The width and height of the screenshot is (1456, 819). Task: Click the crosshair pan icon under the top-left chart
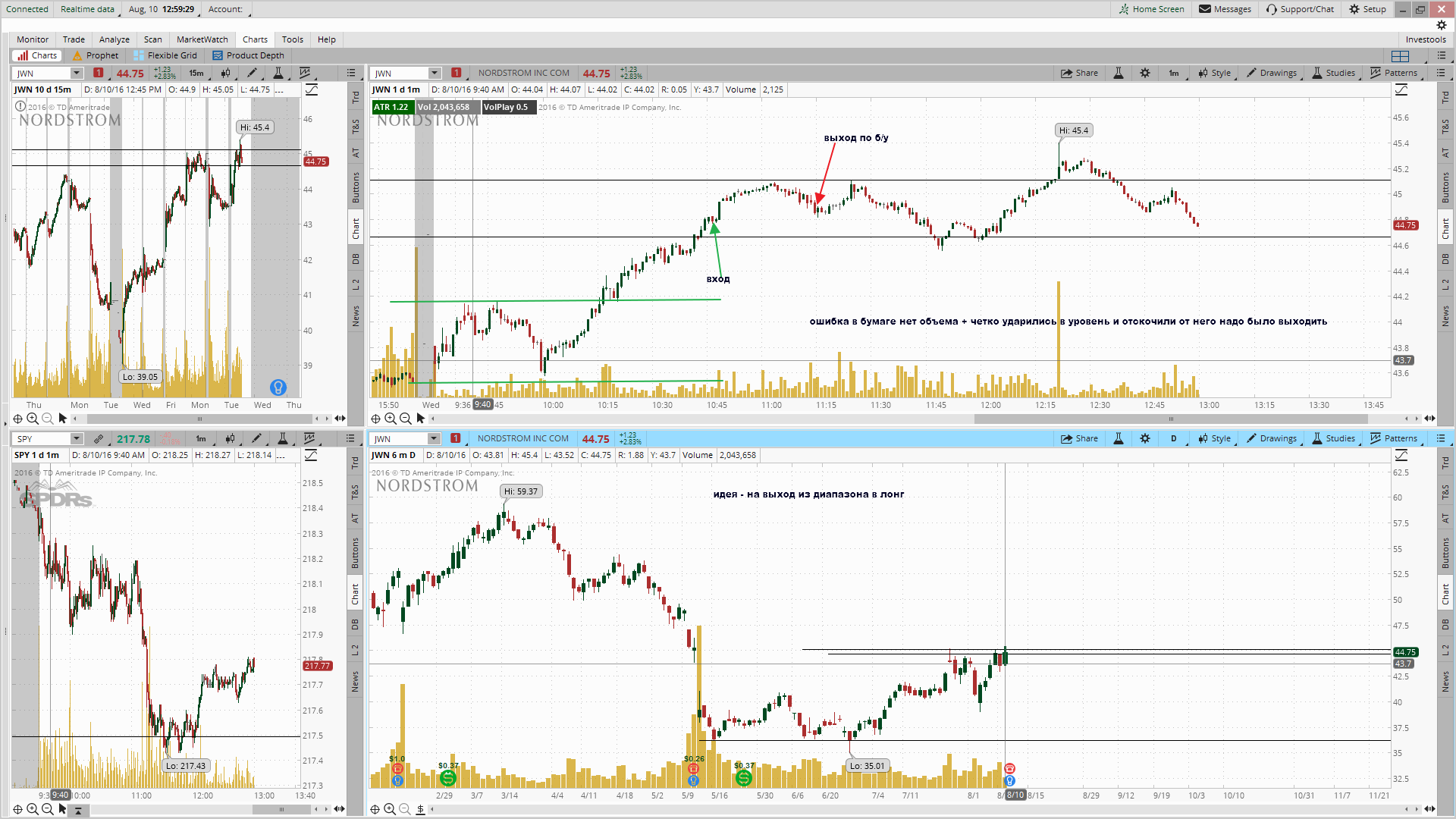(17, 419)
